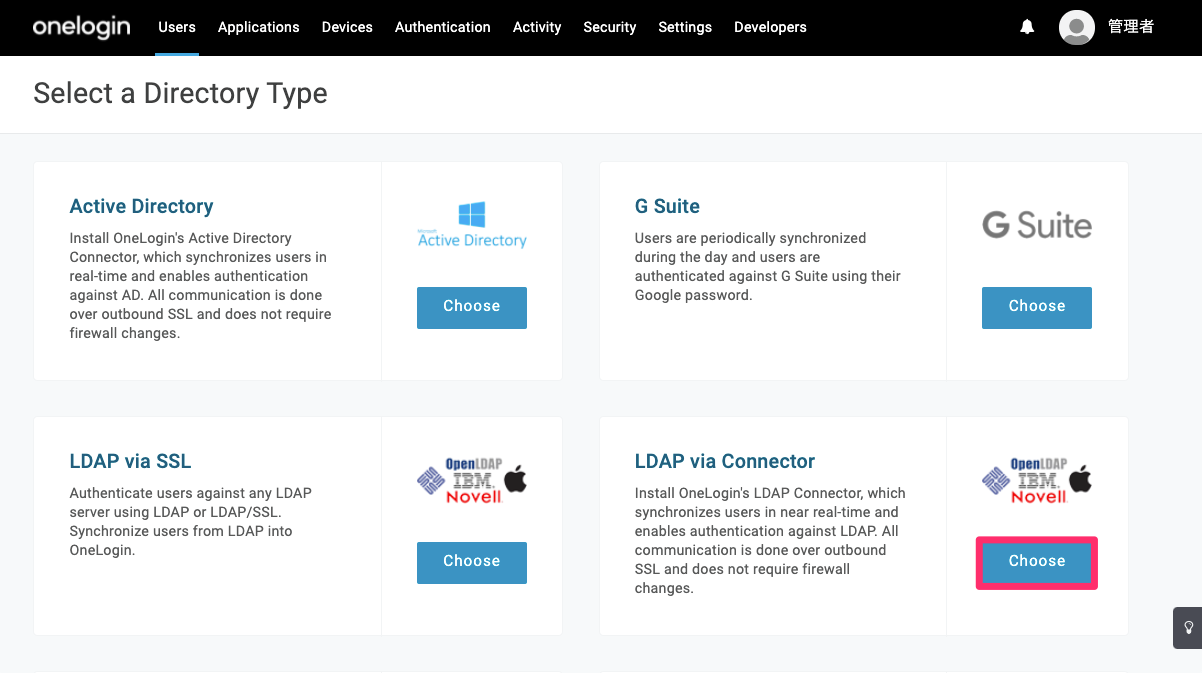Open the Security menu

tap(610, 27)
